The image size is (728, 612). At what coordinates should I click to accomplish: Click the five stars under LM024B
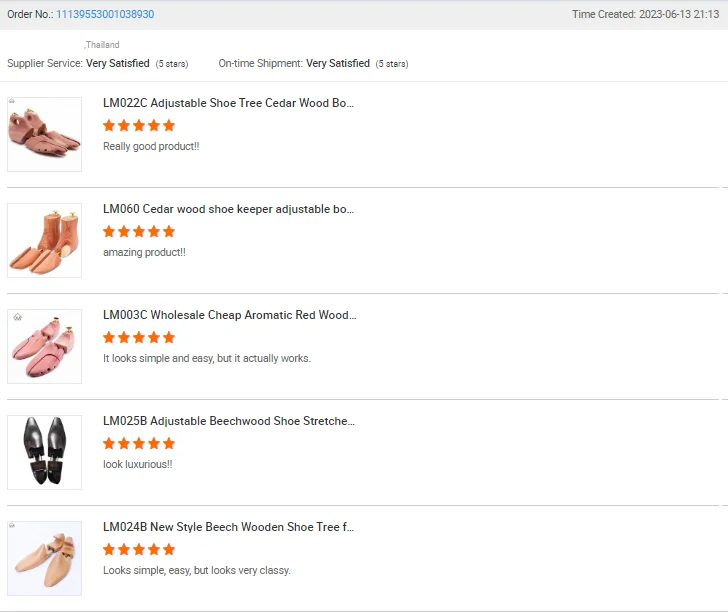139,549
